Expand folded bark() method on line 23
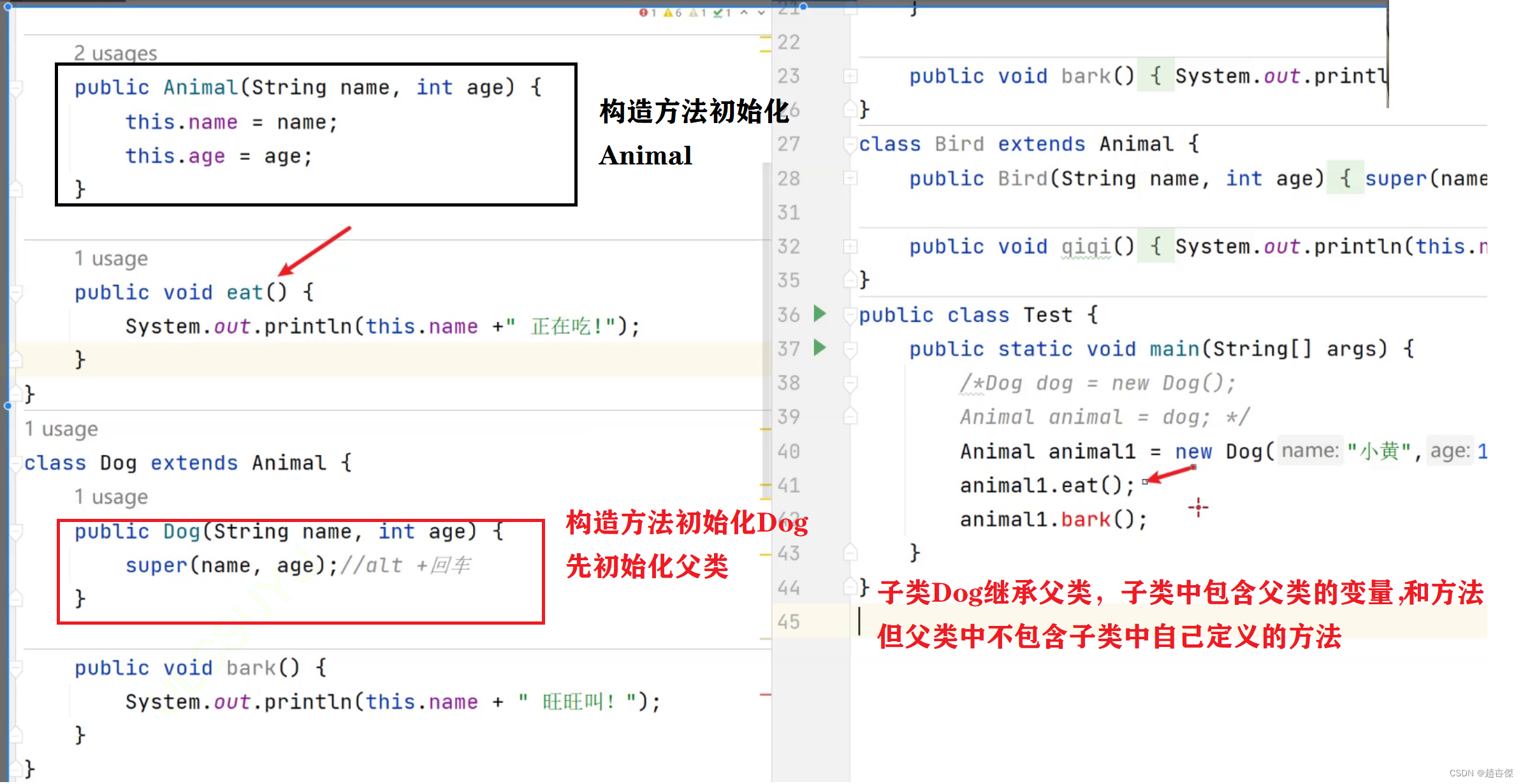 850,76
